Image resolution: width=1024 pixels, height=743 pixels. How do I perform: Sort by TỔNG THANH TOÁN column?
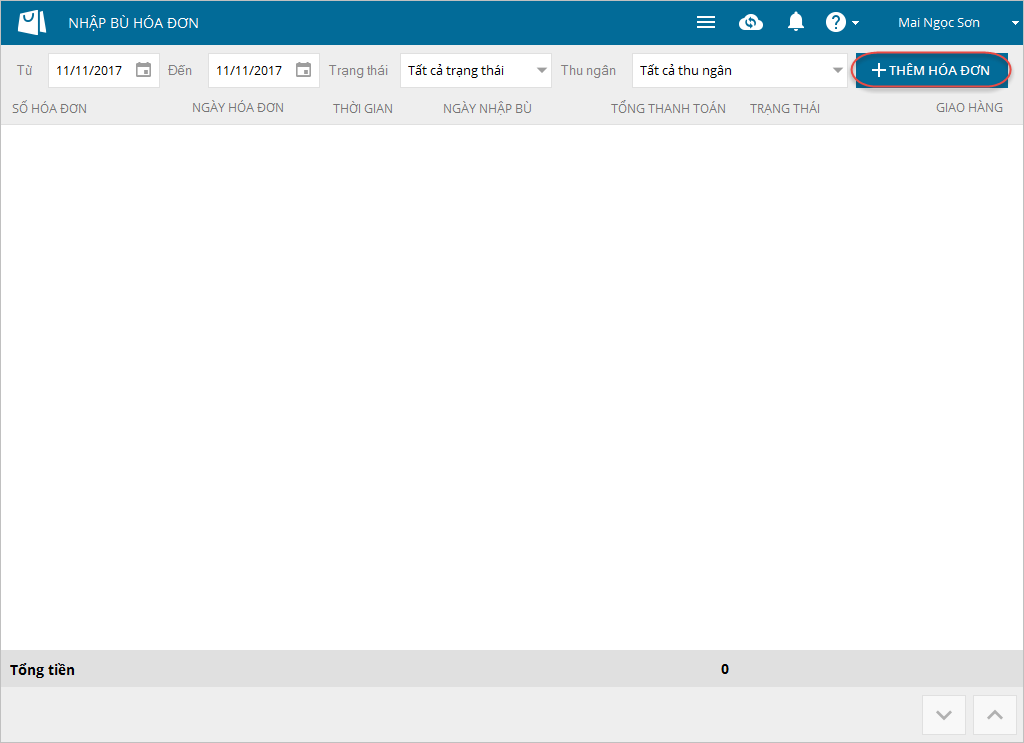(x=668, y=108)
